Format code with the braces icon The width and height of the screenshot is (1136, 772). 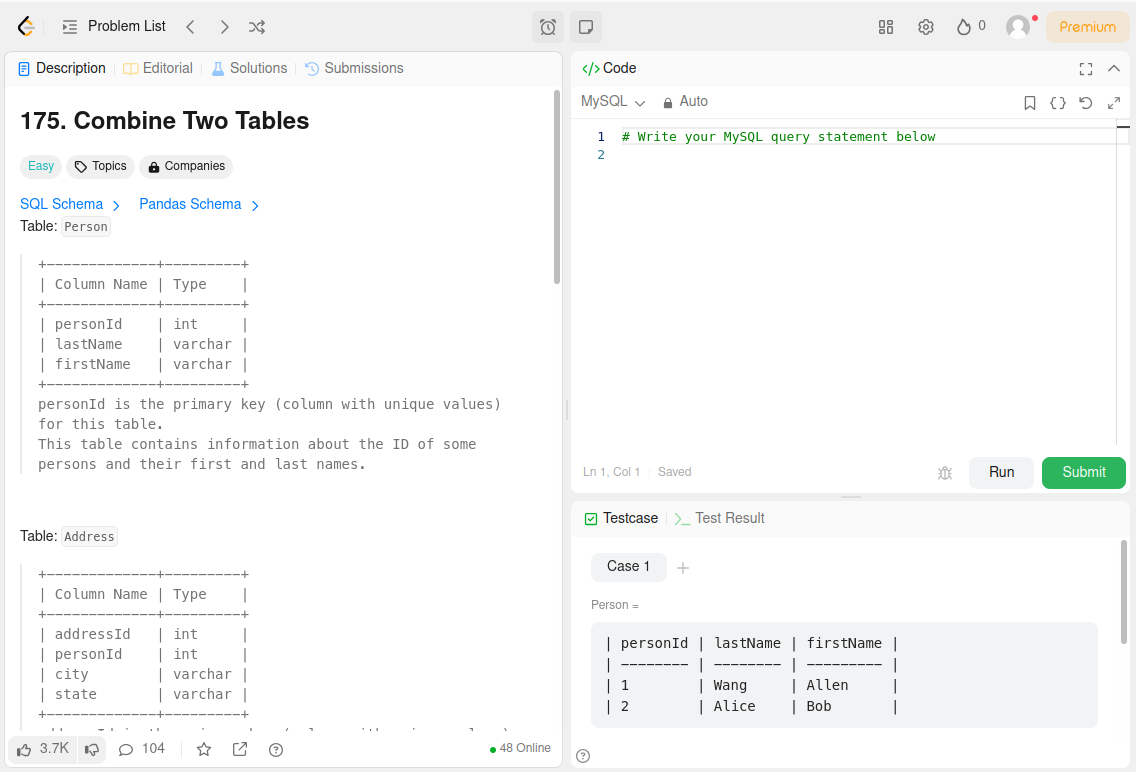pyautogui.click(x=1058, y=103)
